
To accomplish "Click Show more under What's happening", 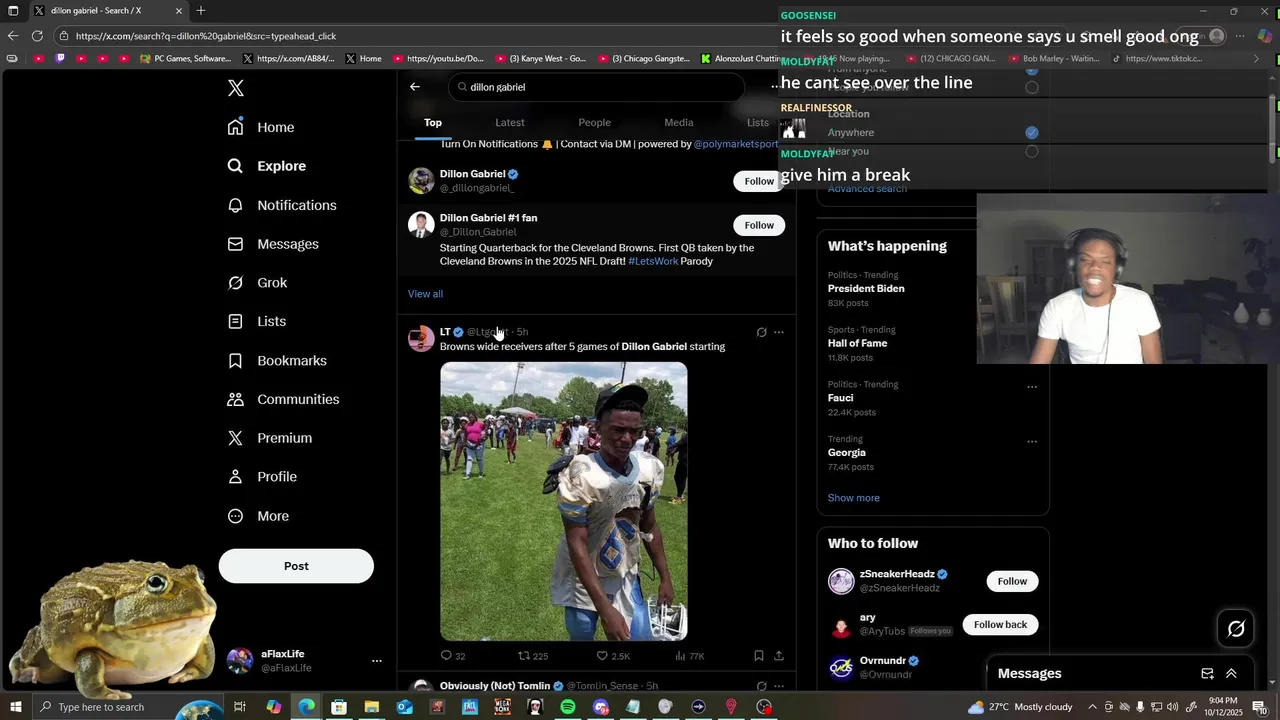I will tap(853, 498).
